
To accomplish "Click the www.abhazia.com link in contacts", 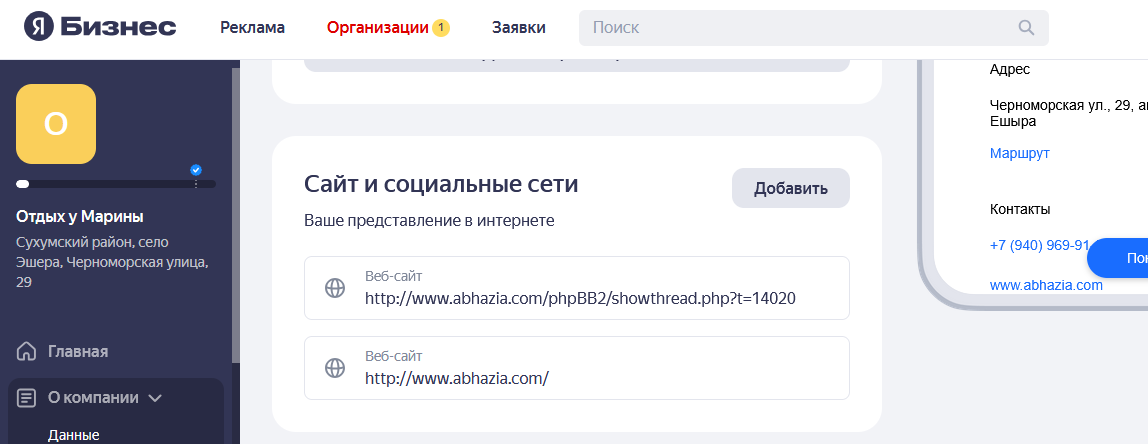I will 1045,285.
